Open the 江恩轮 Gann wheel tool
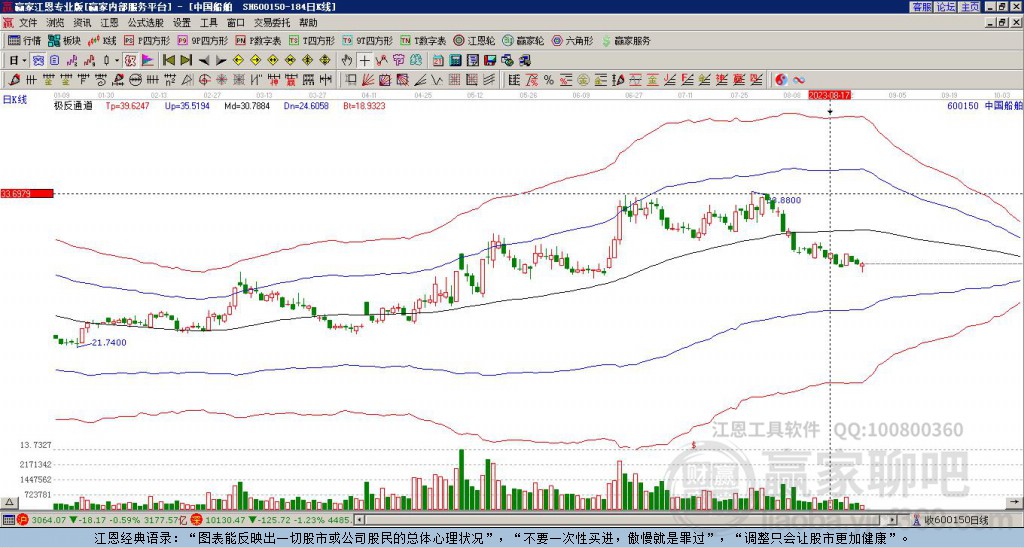This screenshot has height=548, width=1024. pos(474,40)
